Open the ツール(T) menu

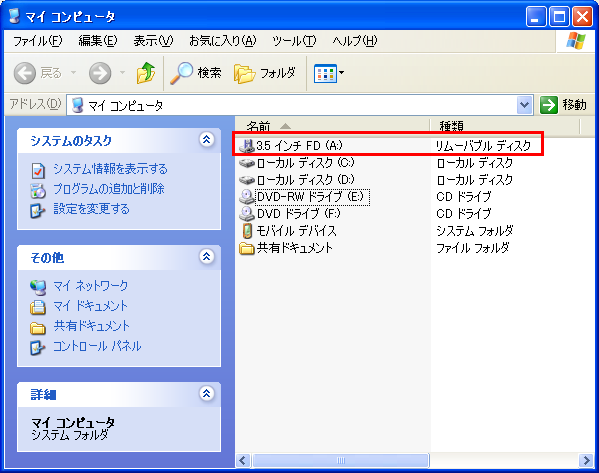coord(294,40)
